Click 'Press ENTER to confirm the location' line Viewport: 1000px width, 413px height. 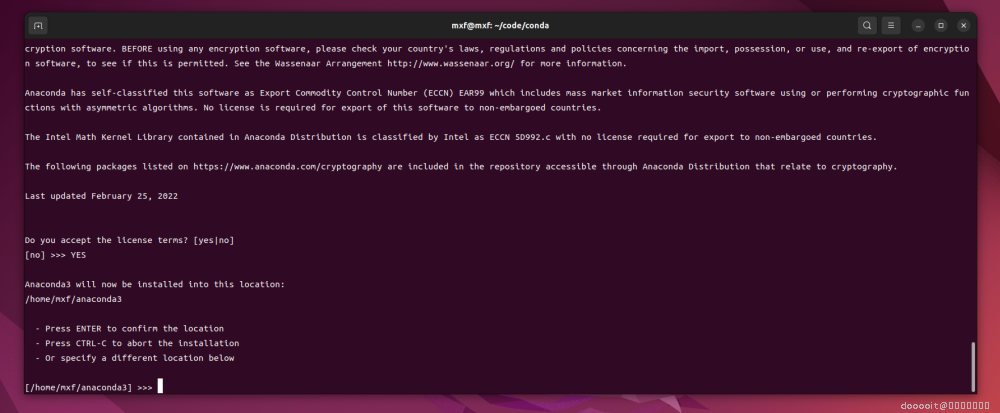click(129, 329)
